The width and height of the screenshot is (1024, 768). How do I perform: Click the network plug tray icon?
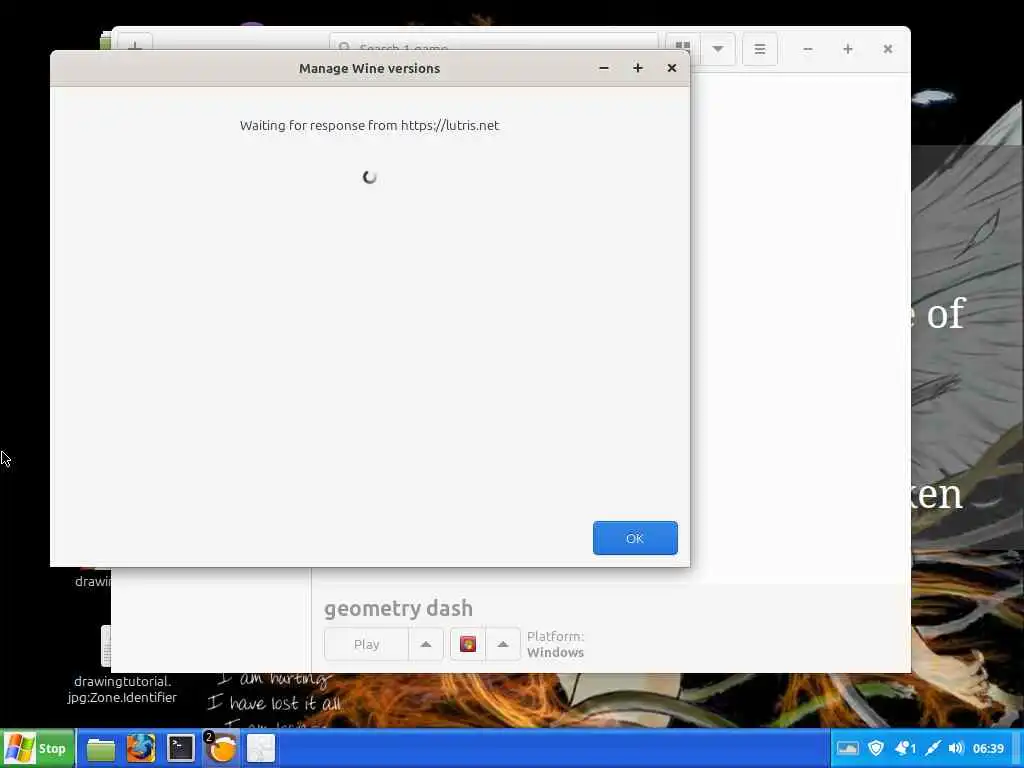(933, 748)
